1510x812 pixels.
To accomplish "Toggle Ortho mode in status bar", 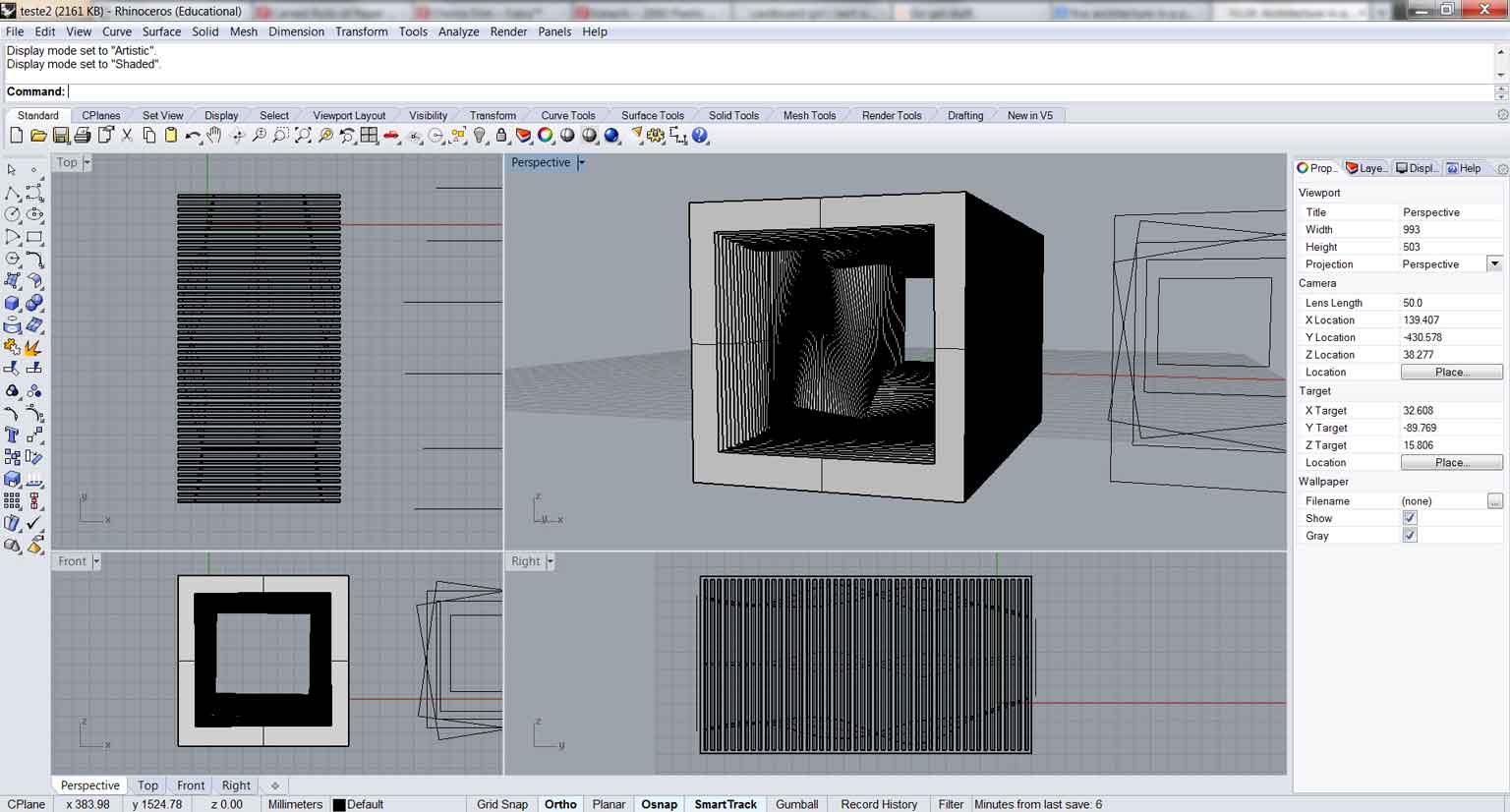I will coord(560,804).
